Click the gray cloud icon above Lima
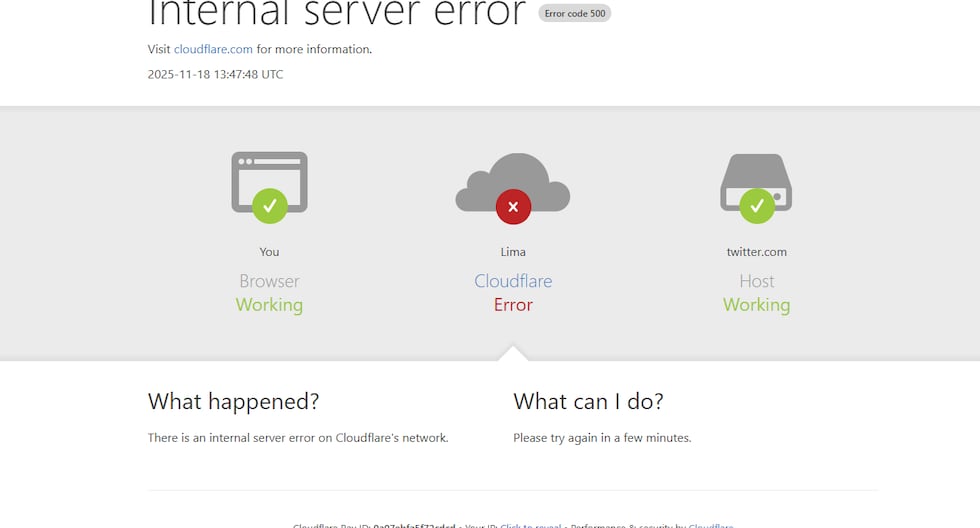 click(512, 182)
